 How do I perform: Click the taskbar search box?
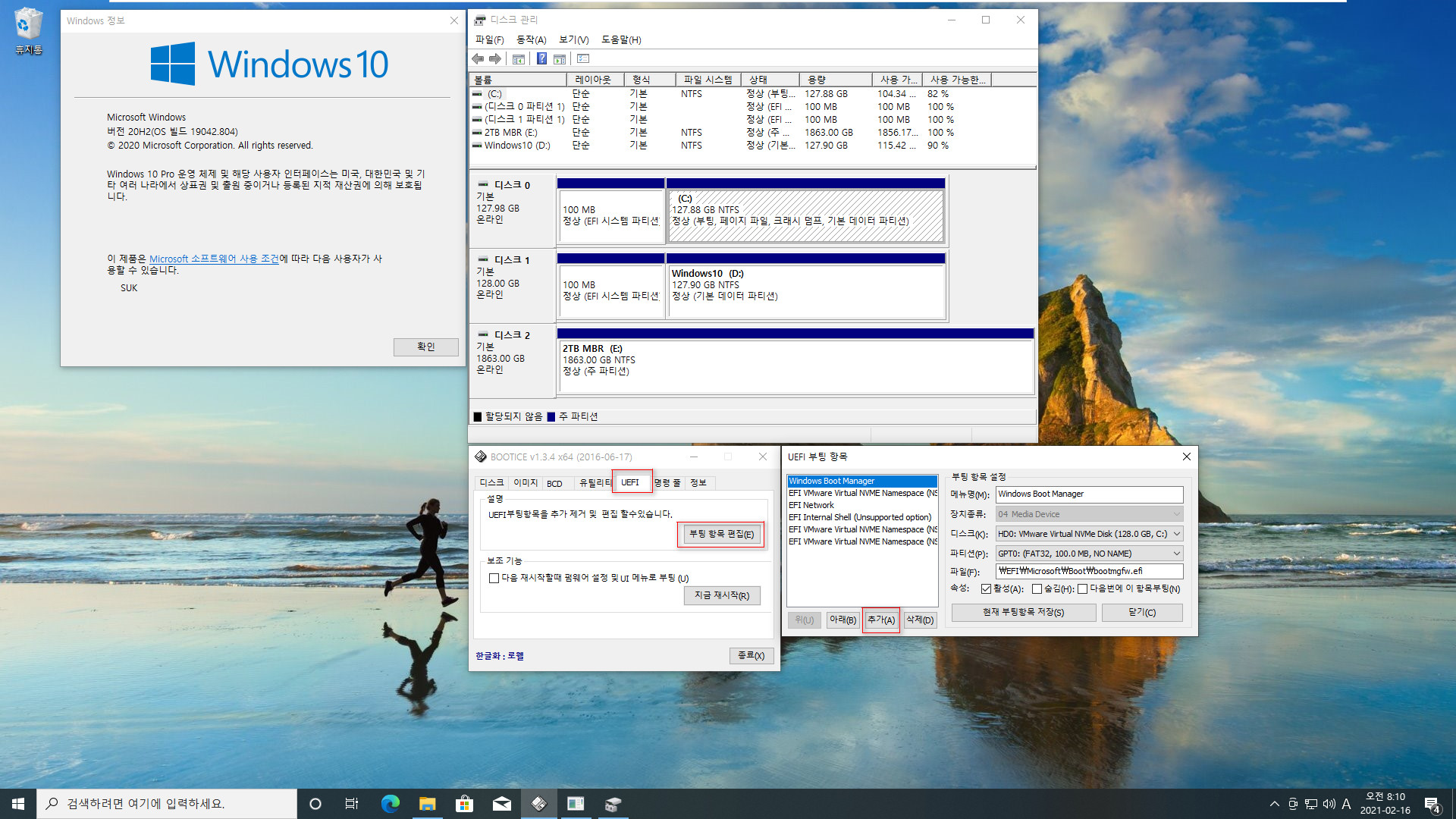coord(167,804)
